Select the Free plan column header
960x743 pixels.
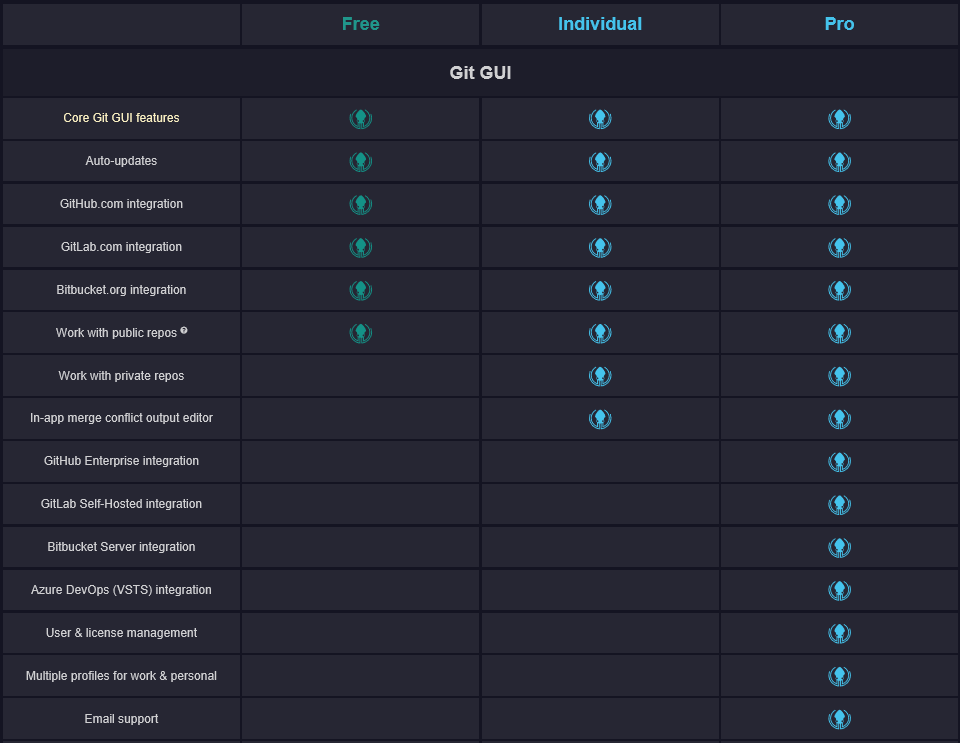tap(361, 24)
